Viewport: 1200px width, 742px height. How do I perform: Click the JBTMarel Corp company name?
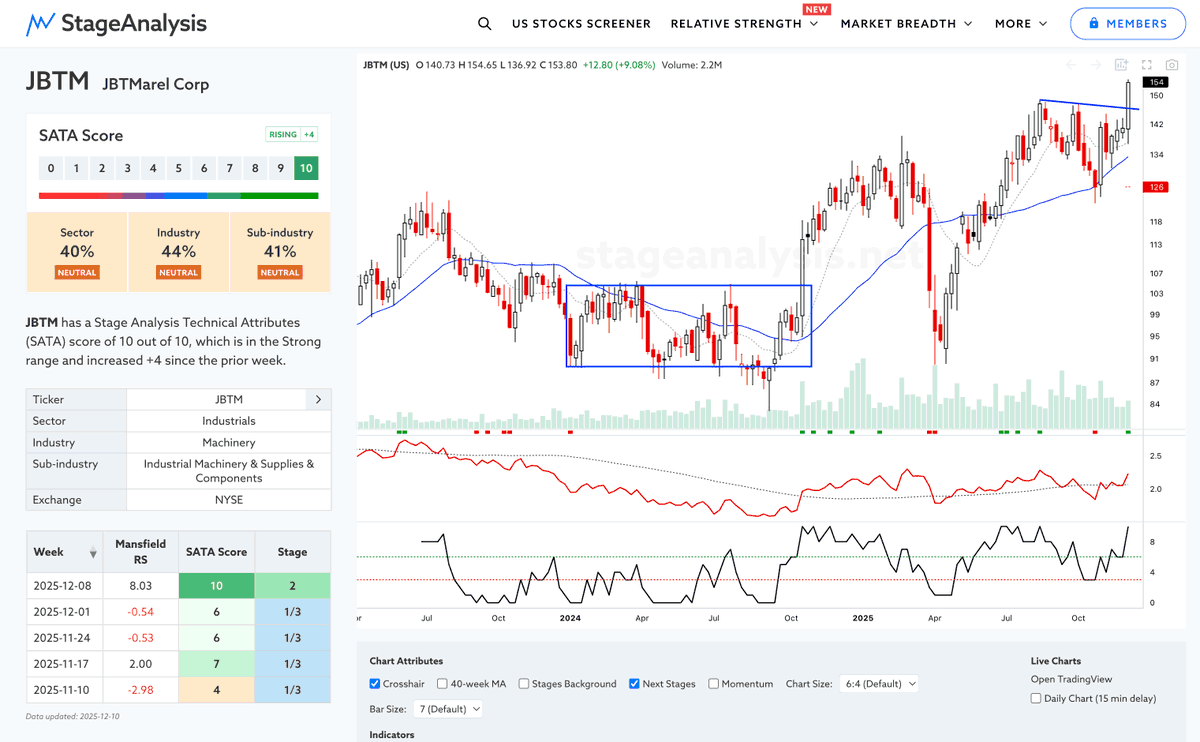[156, 84]
